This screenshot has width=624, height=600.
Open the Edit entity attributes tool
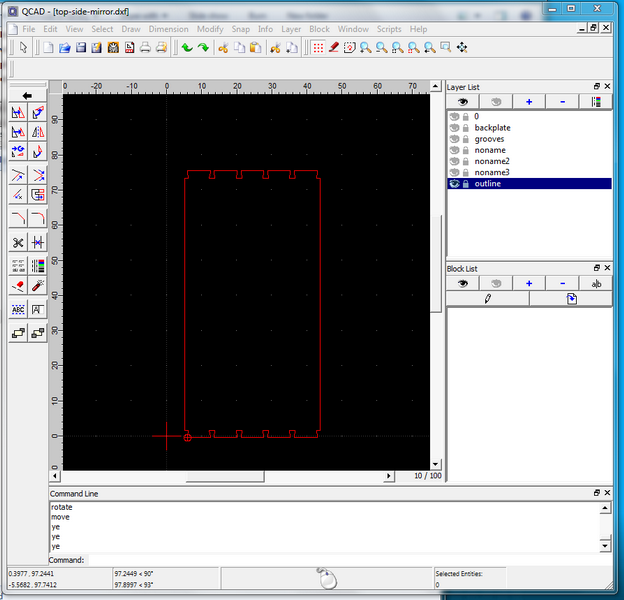point(37,266)
